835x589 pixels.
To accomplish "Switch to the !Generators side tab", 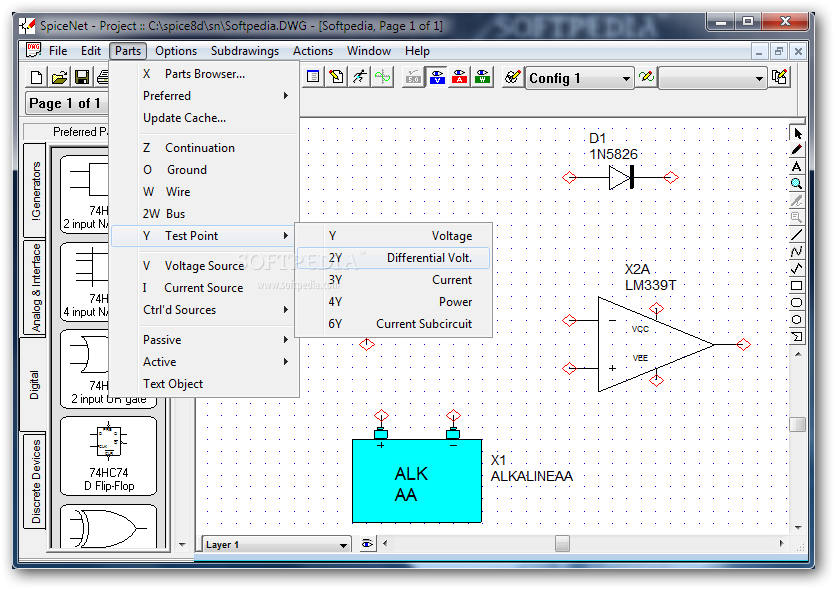I will [35, 190].
